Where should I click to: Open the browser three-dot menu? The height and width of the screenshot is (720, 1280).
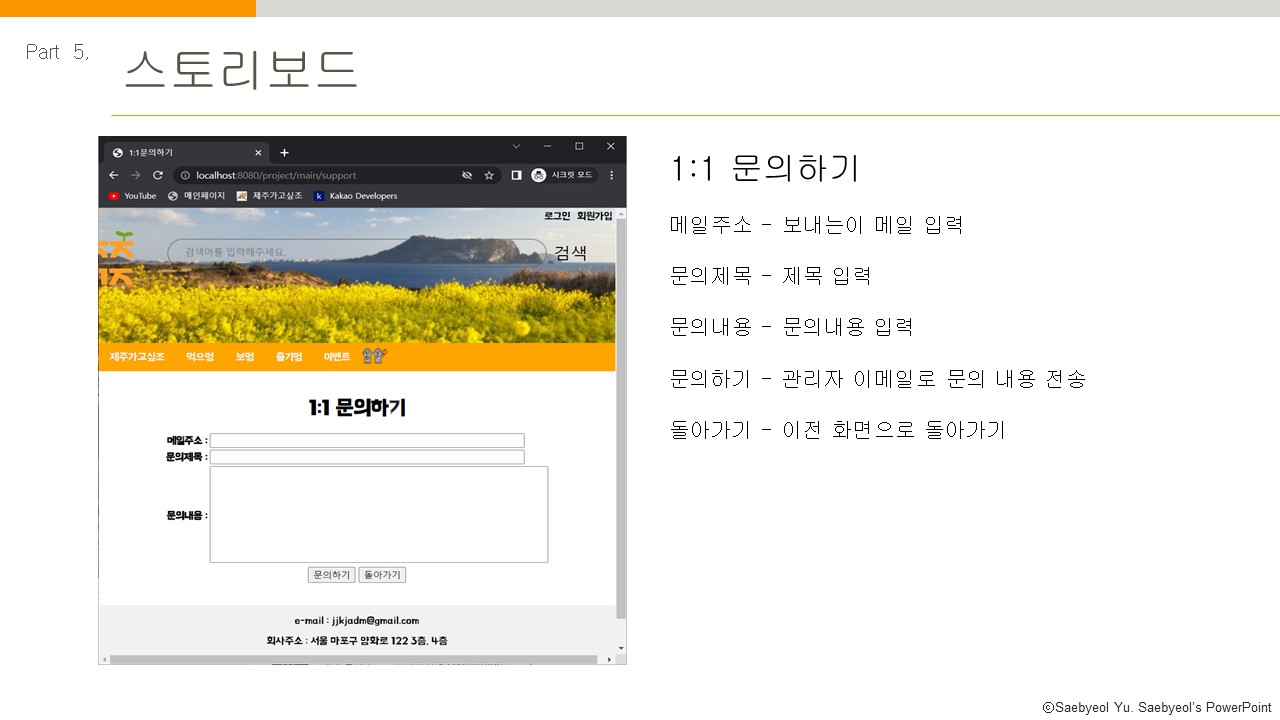(612, 175)
